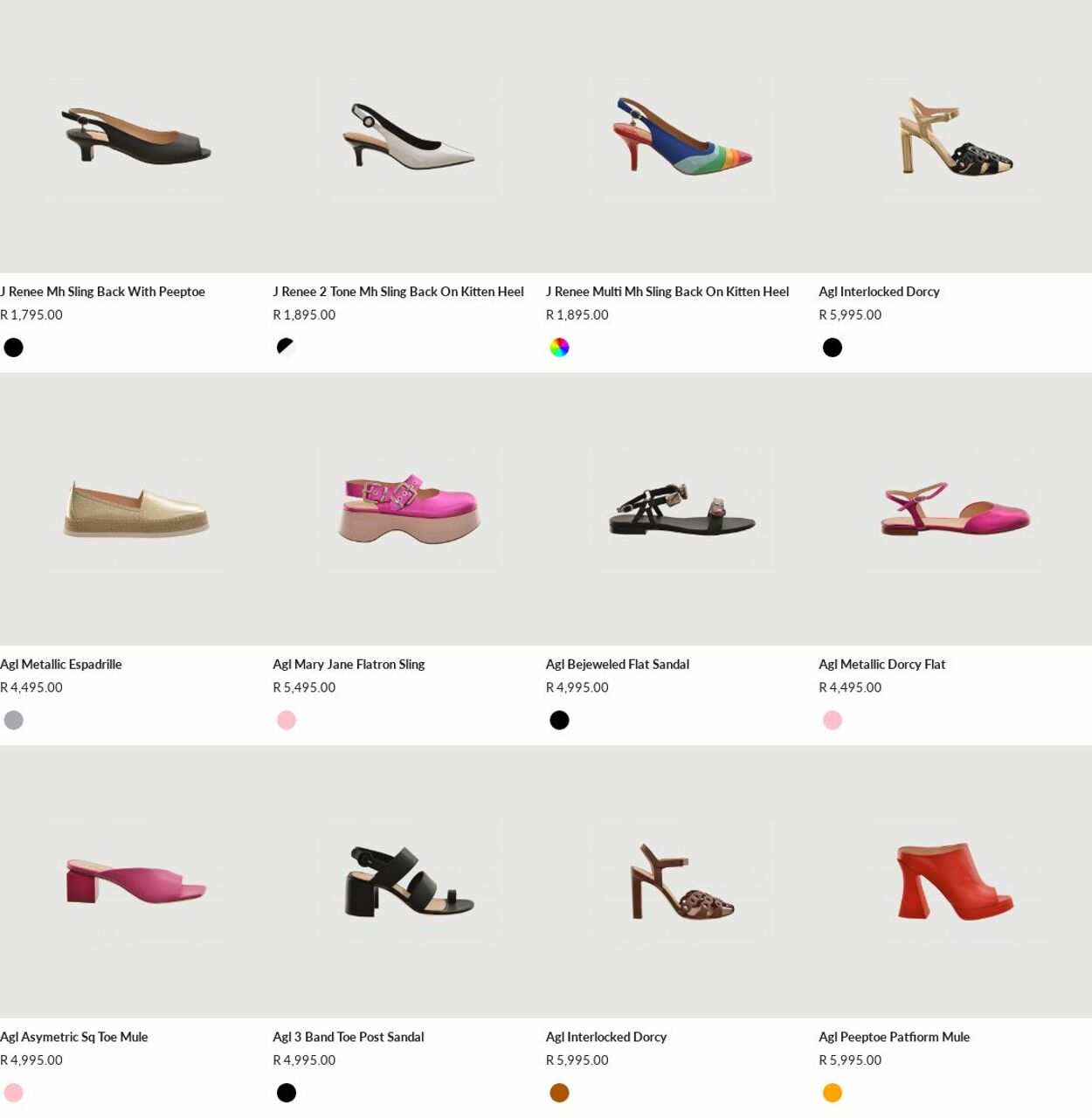
Task: View the white two-tone kitten heel shoe photo
Action: (x=409, y=136)
